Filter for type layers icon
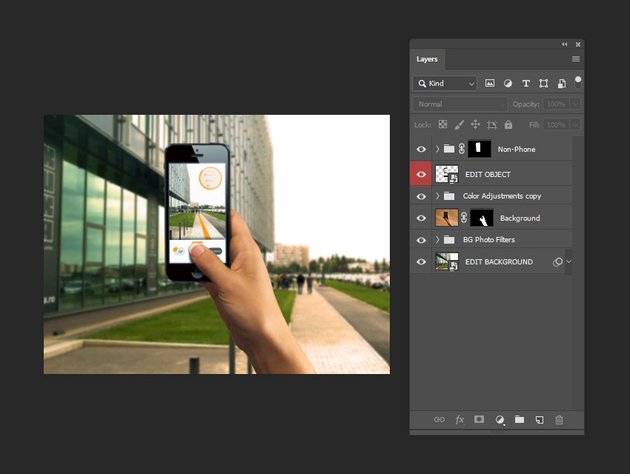The width and height of the screenshot is (630, 474). click(526, 84)
